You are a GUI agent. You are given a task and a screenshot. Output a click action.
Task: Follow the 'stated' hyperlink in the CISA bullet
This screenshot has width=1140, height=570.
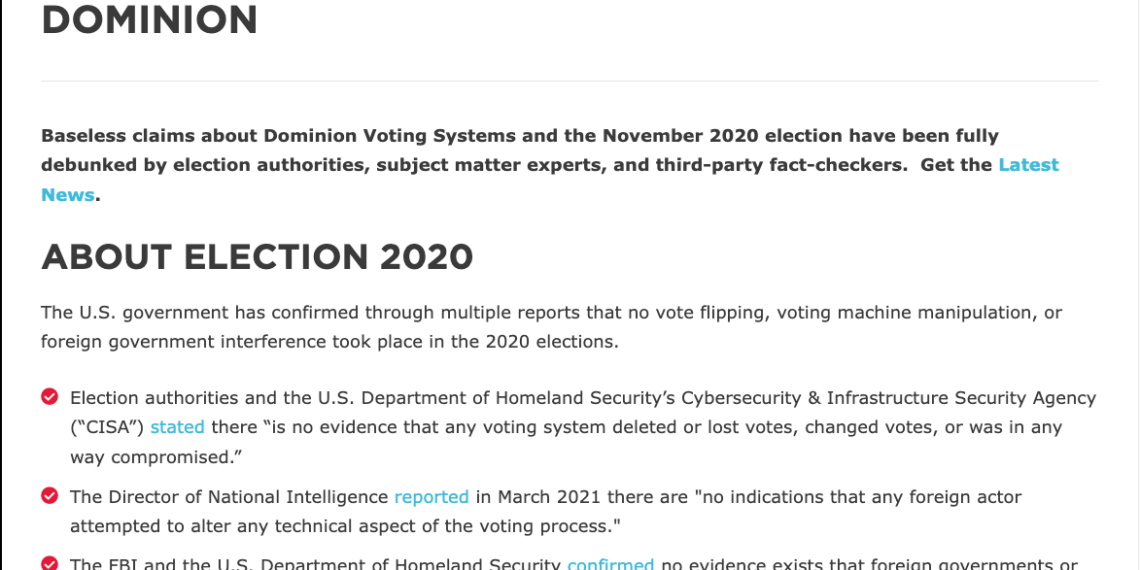[x=177, y=427]
